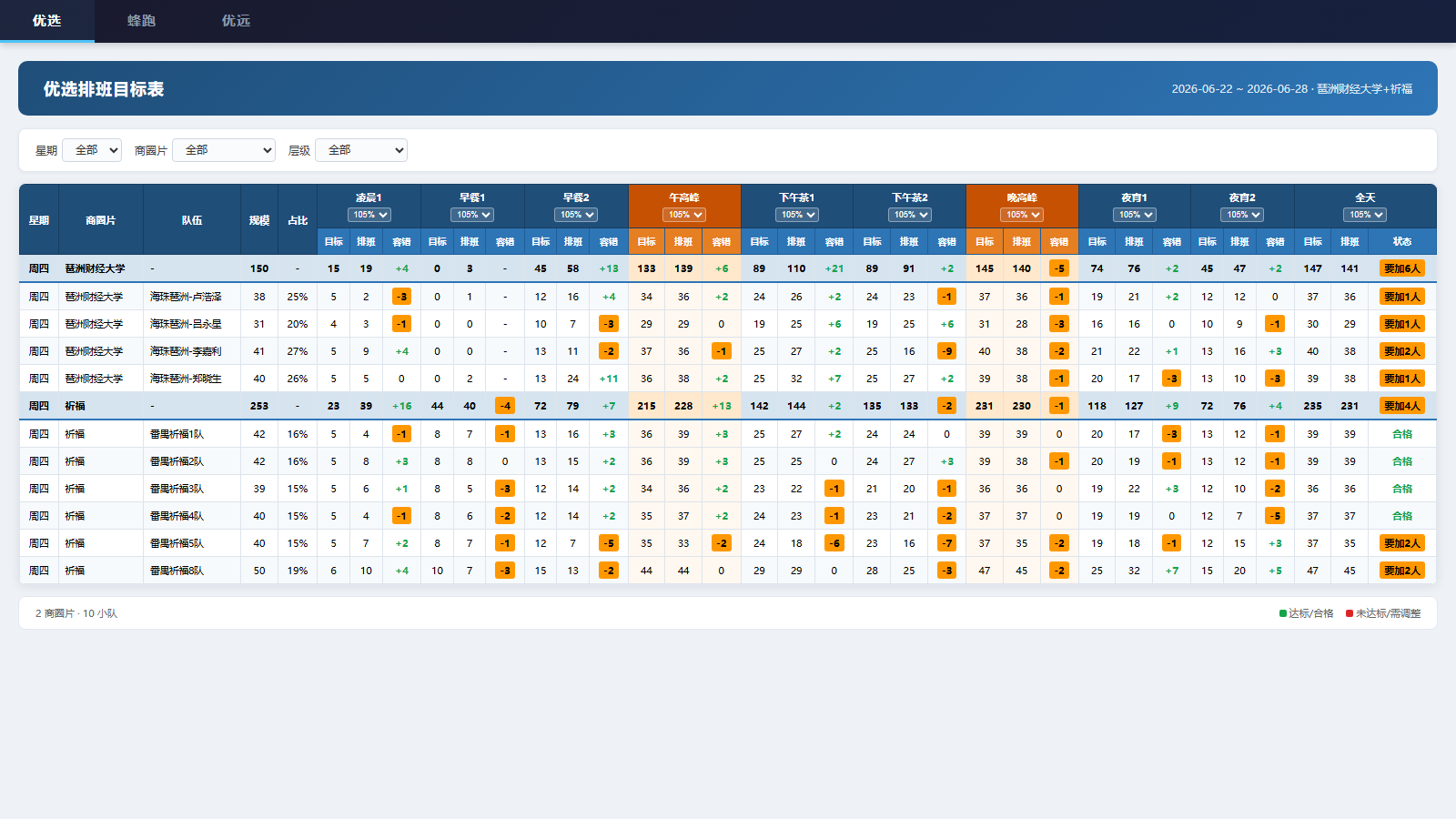
Task: Click the -9 tolerance cell in 李嘉利 row
Action: (947, 351)
